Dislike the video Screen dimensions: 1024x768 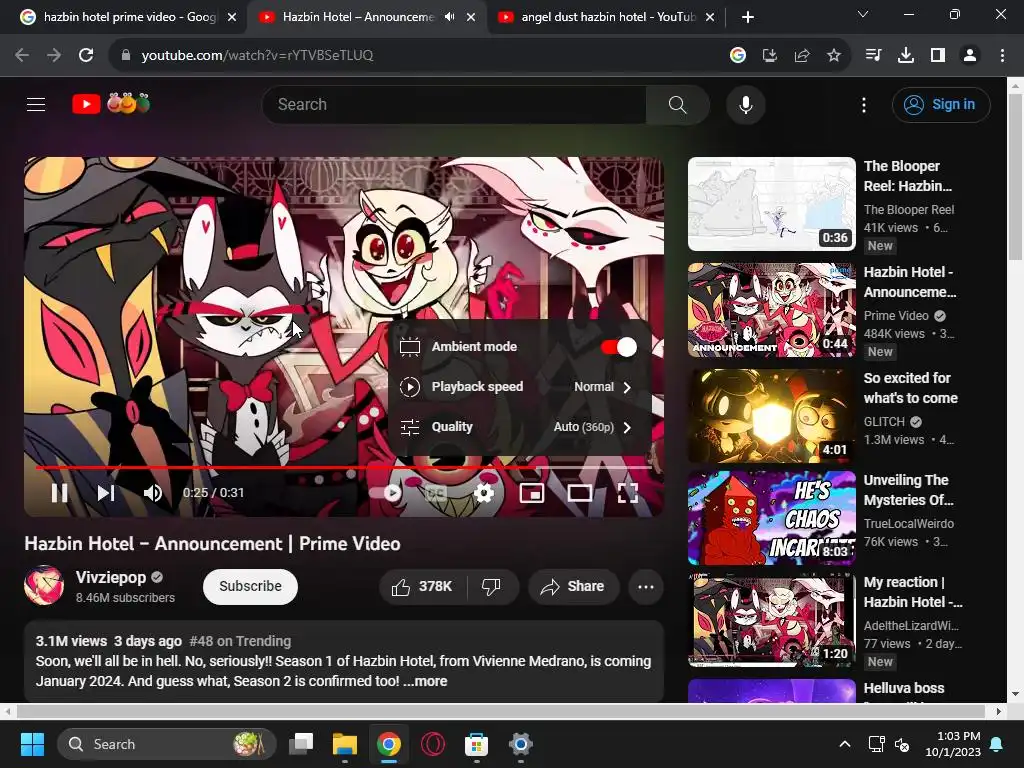tap(492, 586)
